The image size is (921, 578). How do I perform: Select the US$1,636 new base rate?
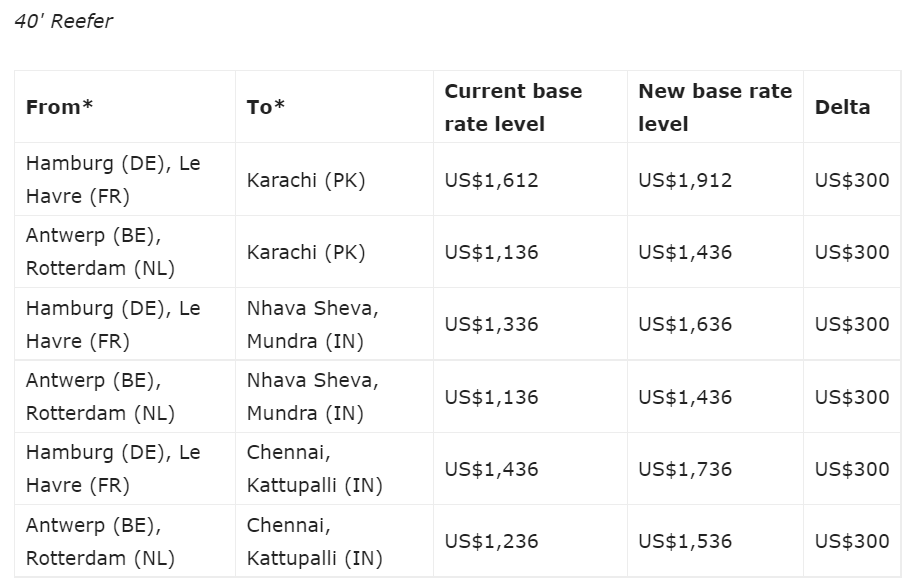(x=685, y=324)
